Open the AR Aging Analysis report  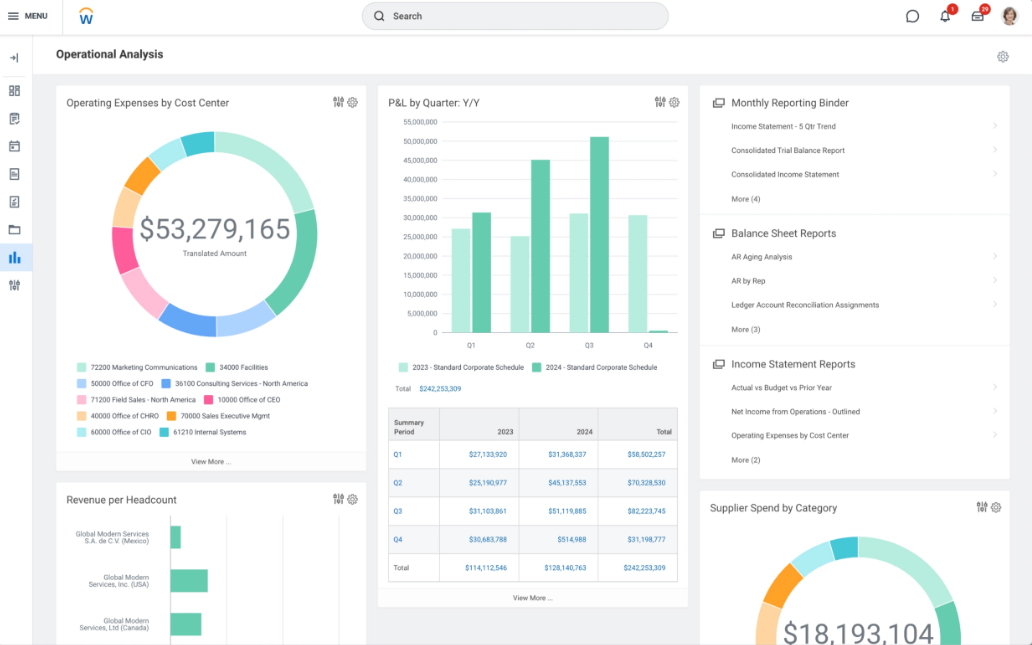click(761, 257)
